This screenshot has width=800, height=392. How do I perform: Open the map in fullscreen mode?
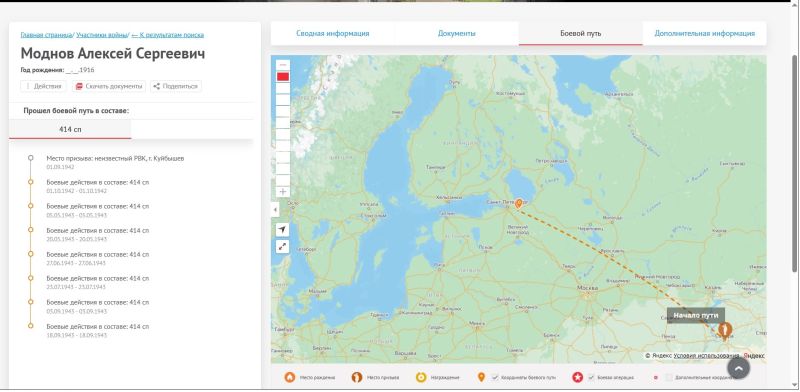point(282,247)
